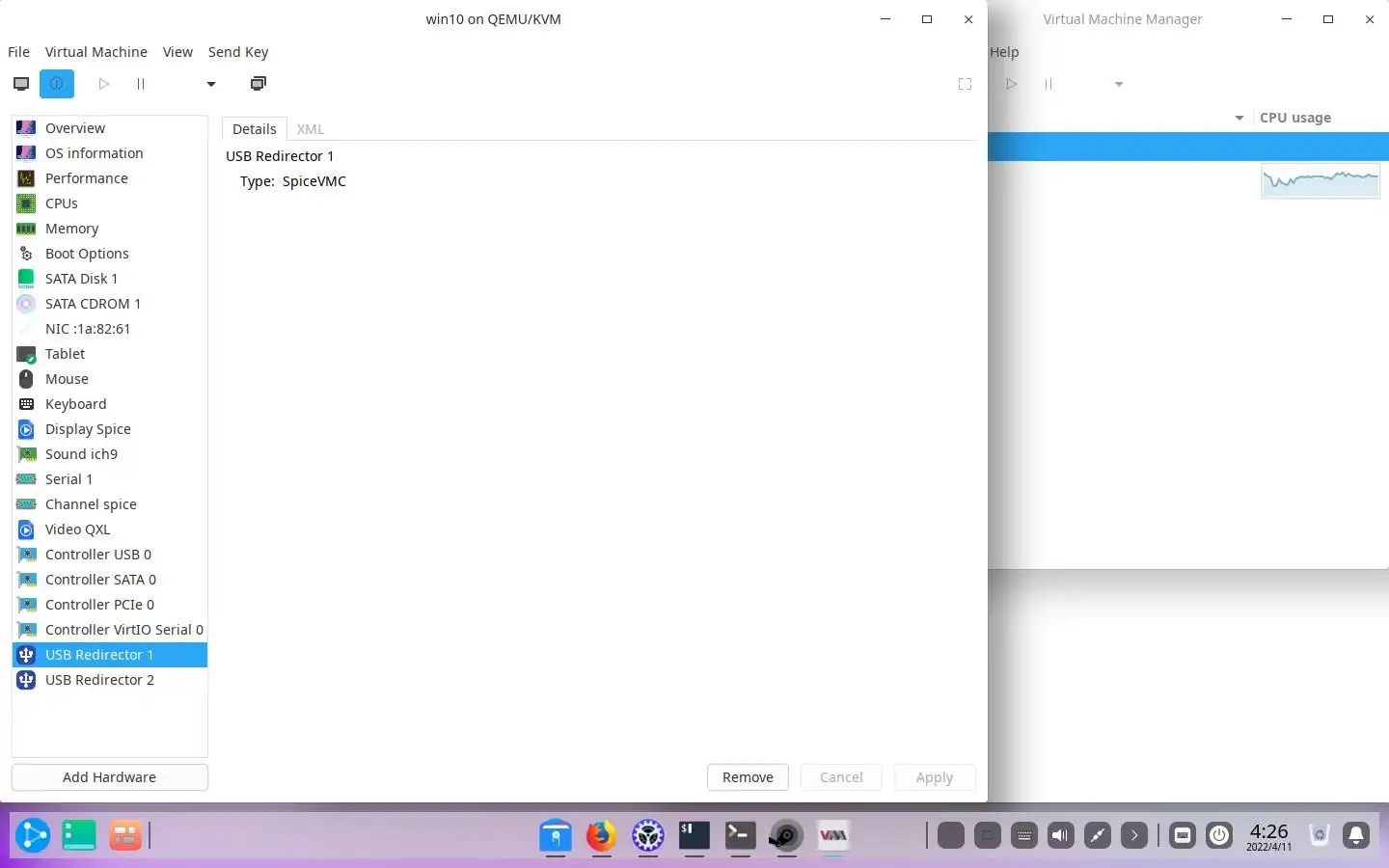Select the Mouse input device
The image size is (1389, 868).
pyautogui.click(x=110, y=379)
